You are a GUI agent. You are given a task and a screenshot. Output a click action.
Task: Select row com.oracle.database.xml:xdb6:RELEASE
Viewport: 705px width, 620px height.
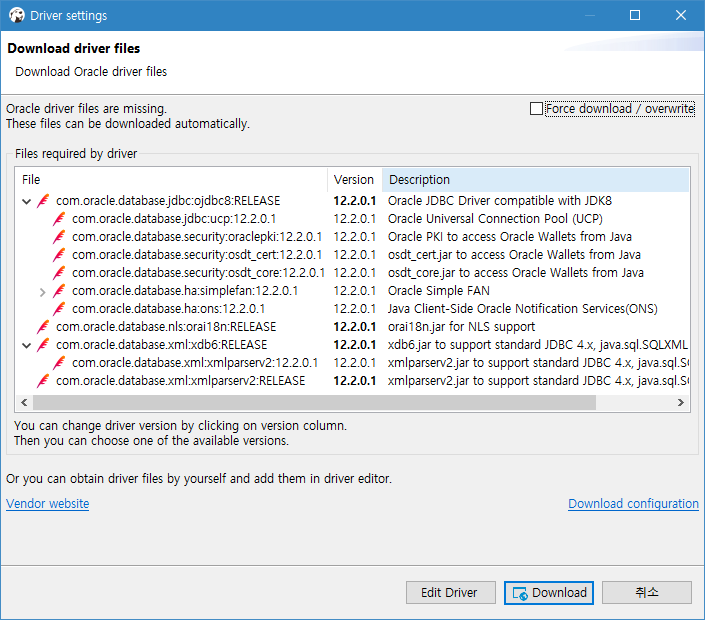[352, 344]
